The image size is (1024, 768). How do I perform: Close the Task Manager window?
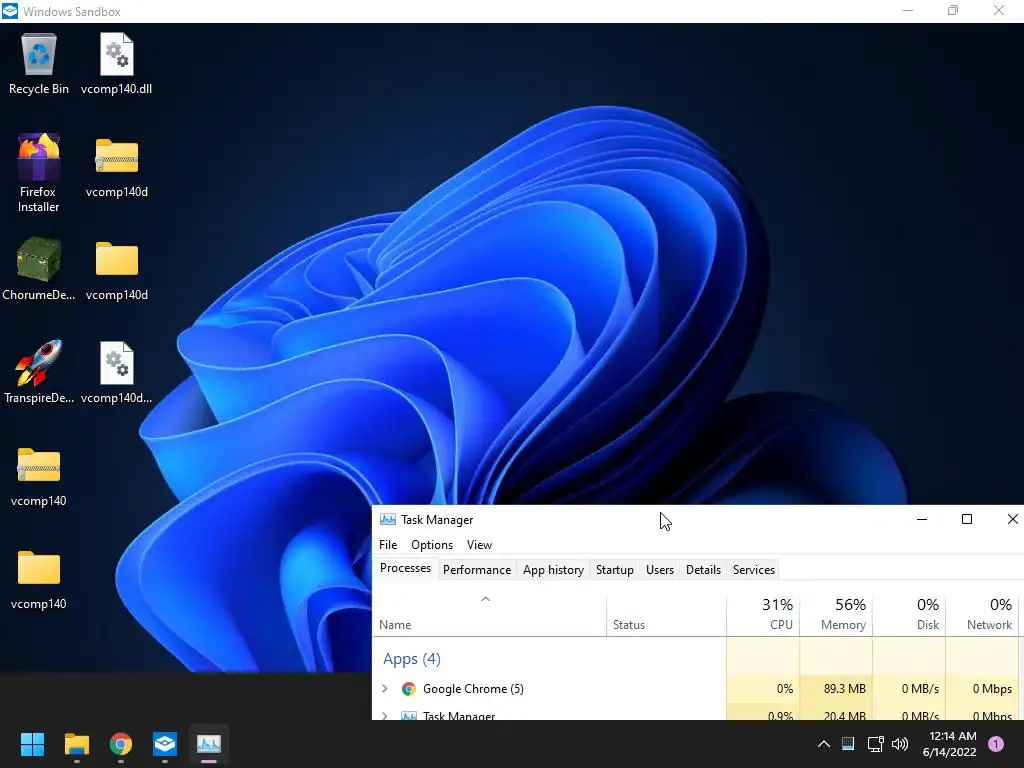(1012, 519)
